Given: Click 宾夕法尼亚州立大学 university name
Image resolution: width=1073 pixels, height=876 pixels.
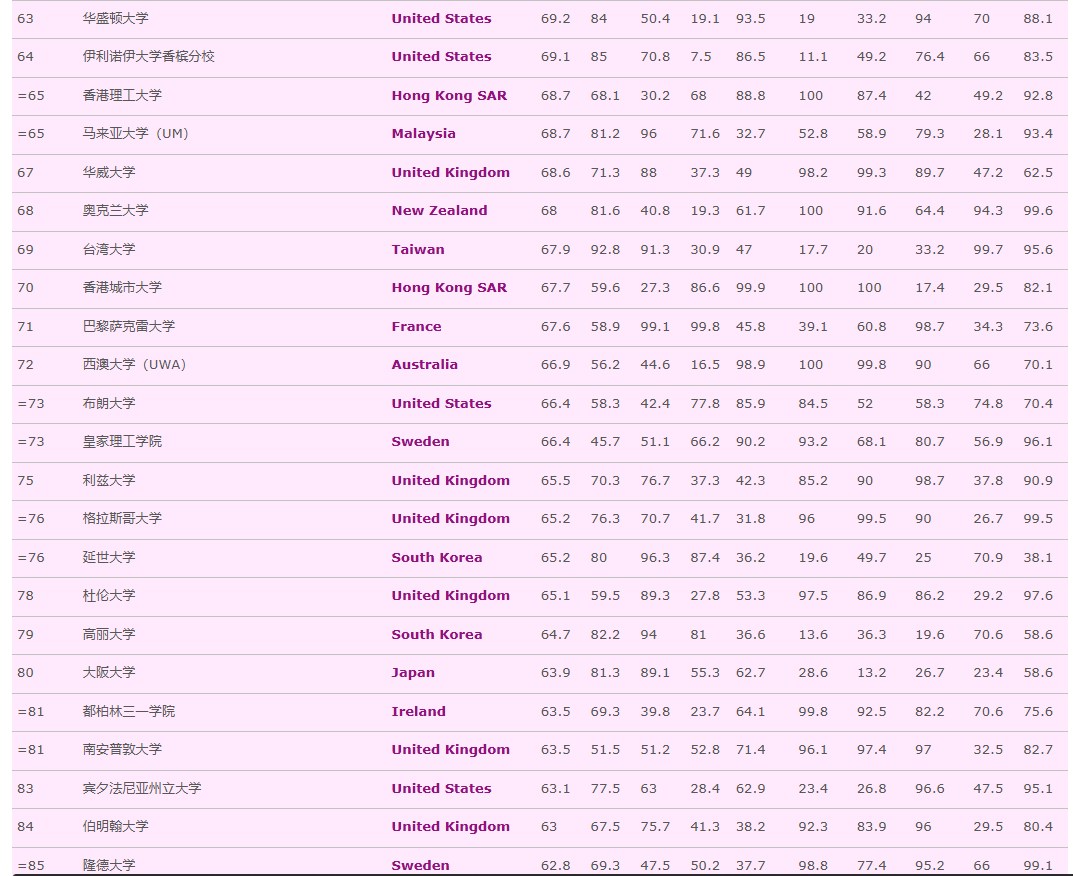Looking at the screenshot, I should pos(142,788).
